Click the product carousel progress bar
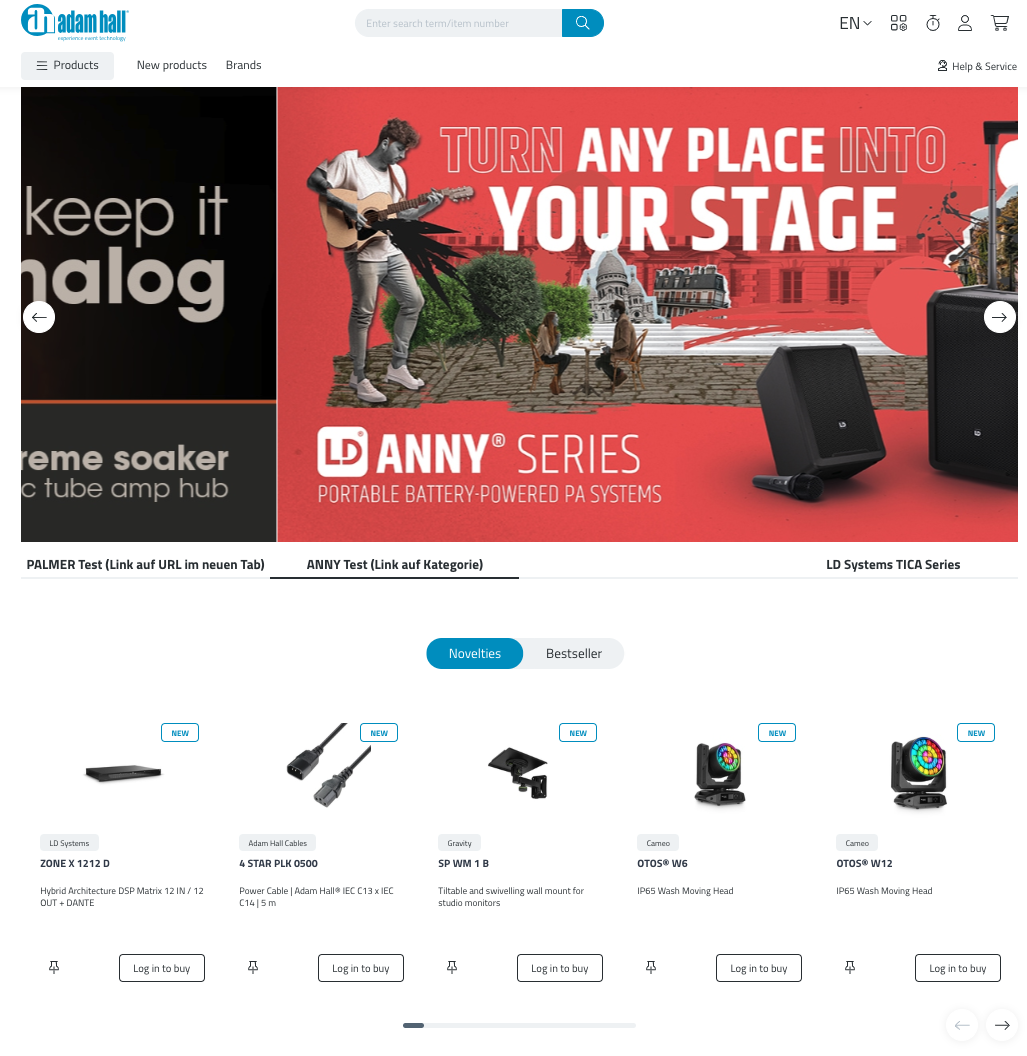Screen dimensions: 1027x1056 pos(519,1025)
